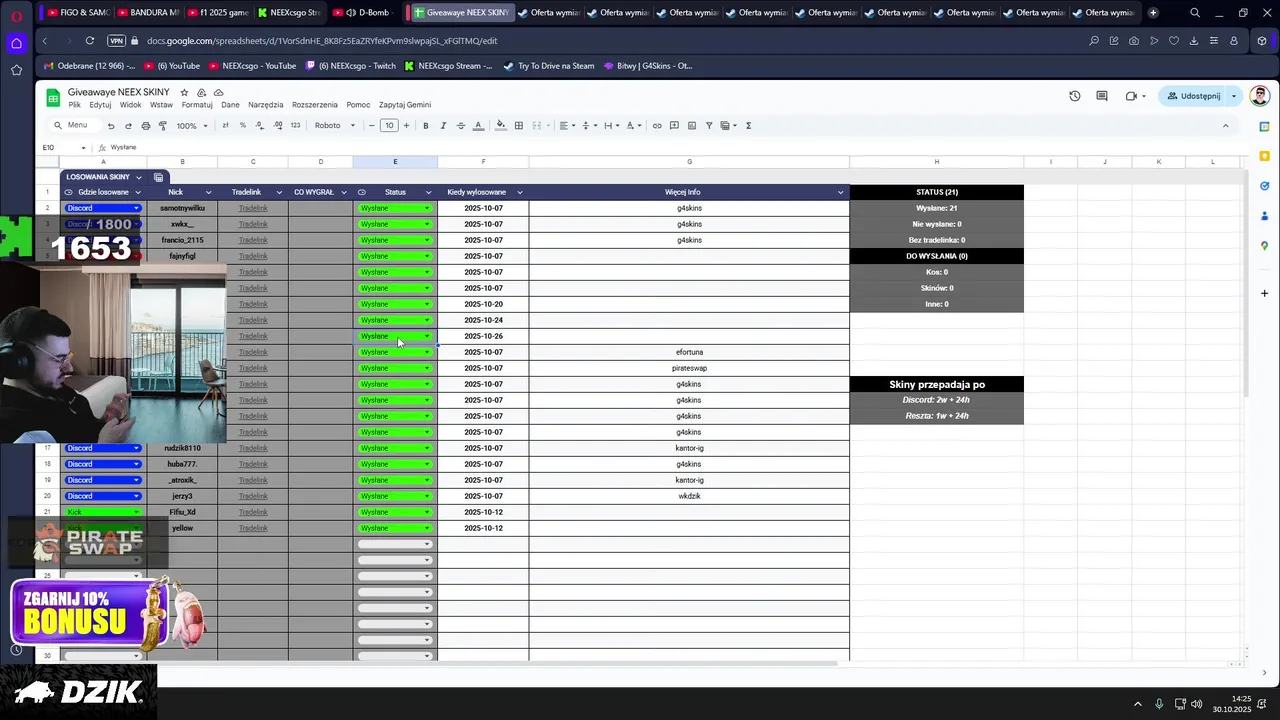This screenshot has height=720, width=1280.
Task: Star the Giveawaye NEEX SKINY document
Action: tap(184, 93)
